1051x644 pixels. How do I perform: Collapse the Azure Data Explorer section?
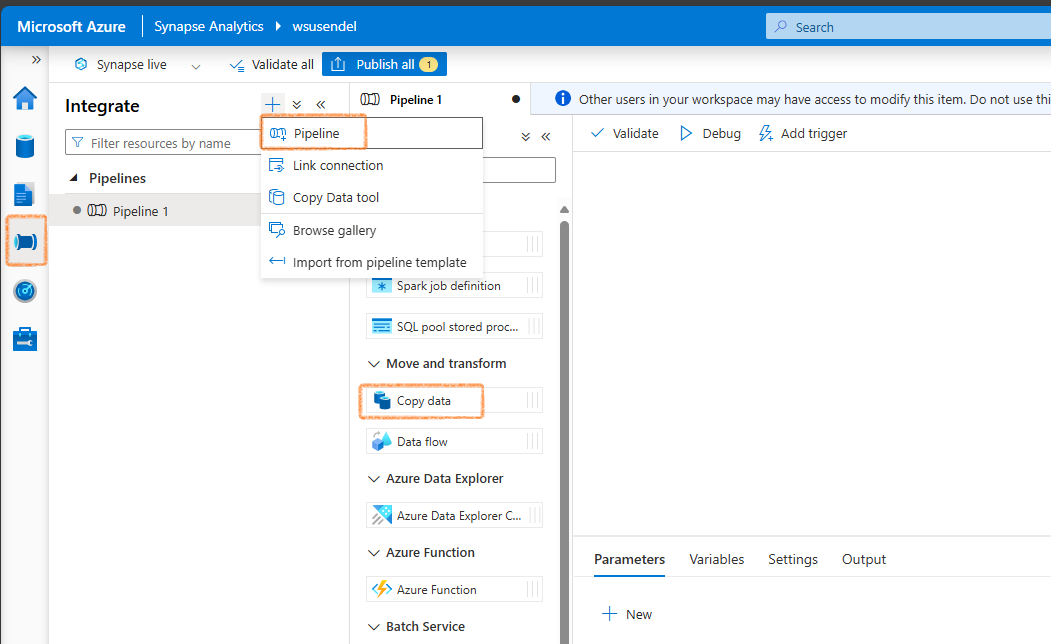[x=373, y=478]
